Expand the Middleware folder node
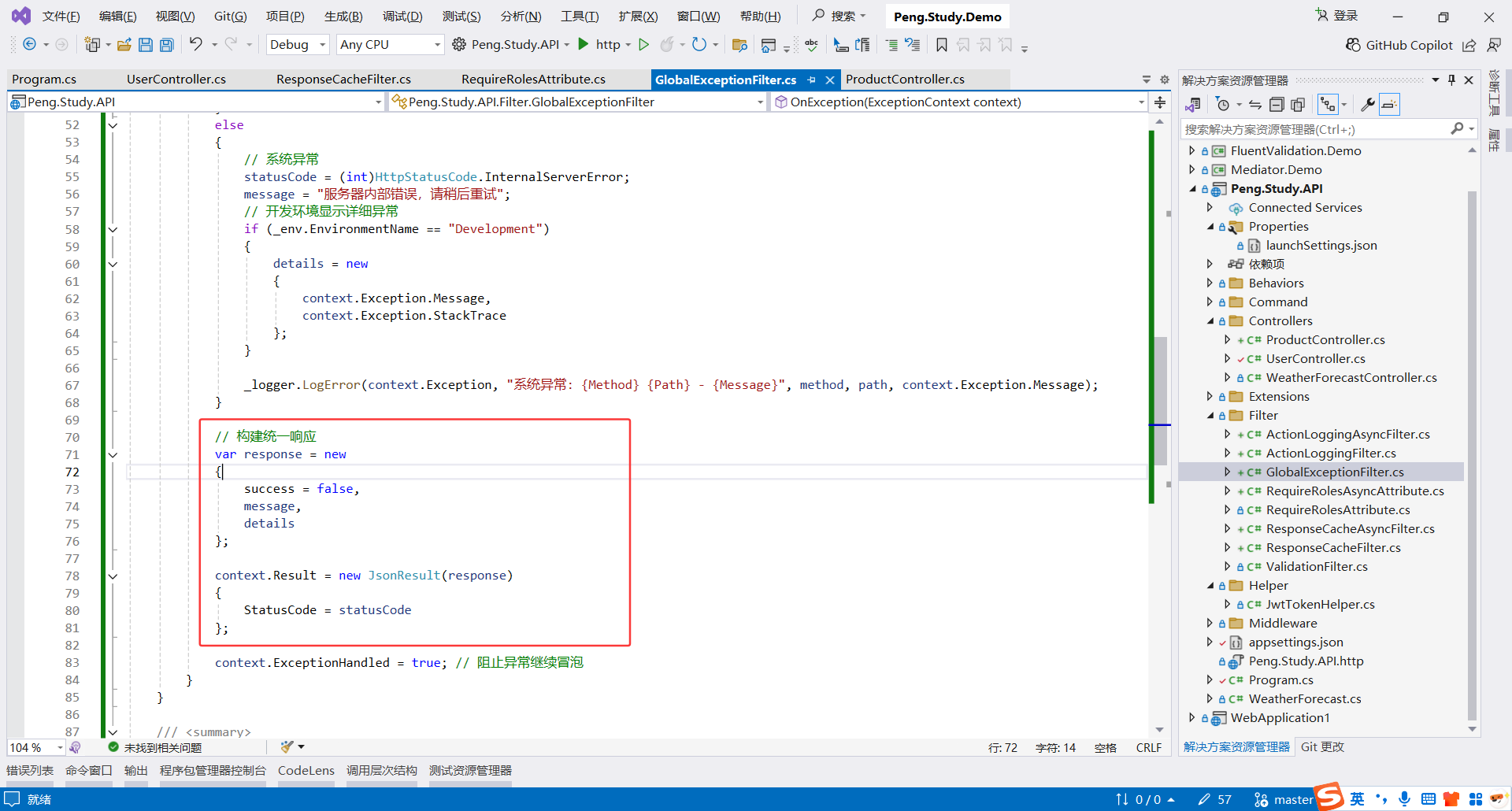 [1210, 624]
